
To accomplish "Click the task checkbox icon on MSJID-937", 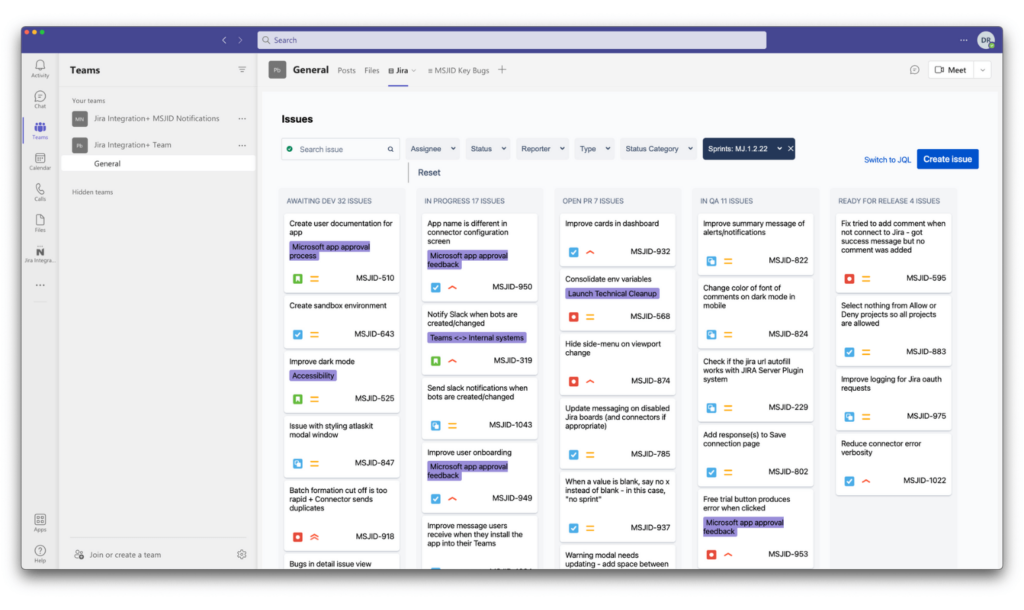I will (573, 528).
